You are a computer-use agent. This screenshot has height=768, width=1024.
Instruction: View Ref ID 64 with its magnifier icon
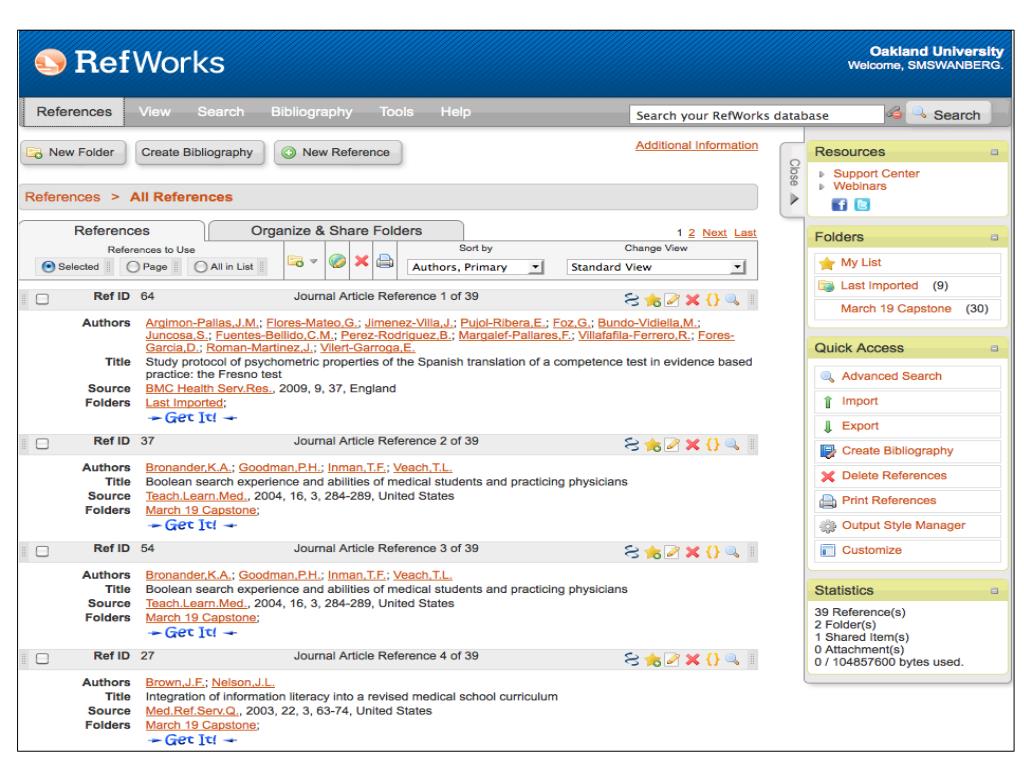point(732,299)
